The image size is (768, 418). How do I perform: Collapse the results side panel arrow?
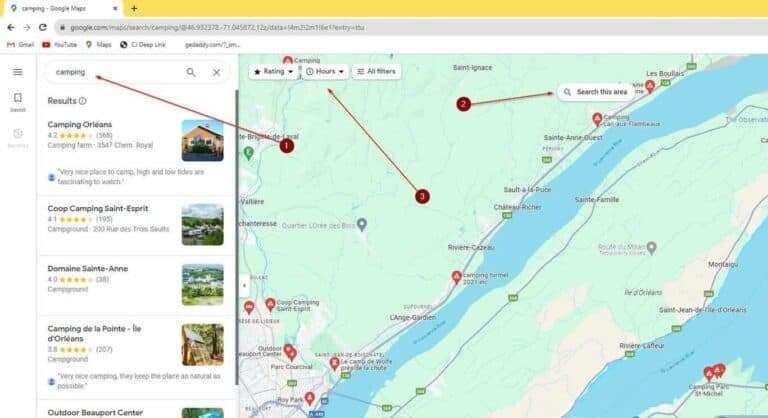(x=244, y=285)
